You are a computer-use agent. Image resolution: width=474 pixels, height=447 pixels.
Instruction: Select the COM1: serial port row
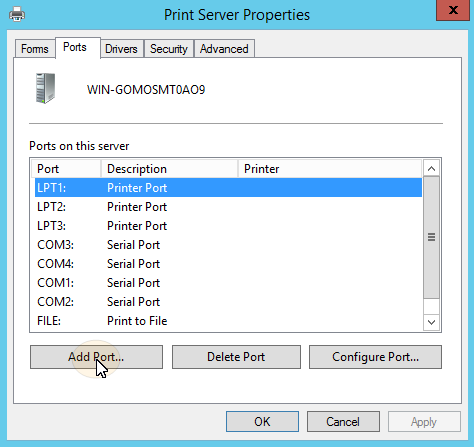point(228,283)
